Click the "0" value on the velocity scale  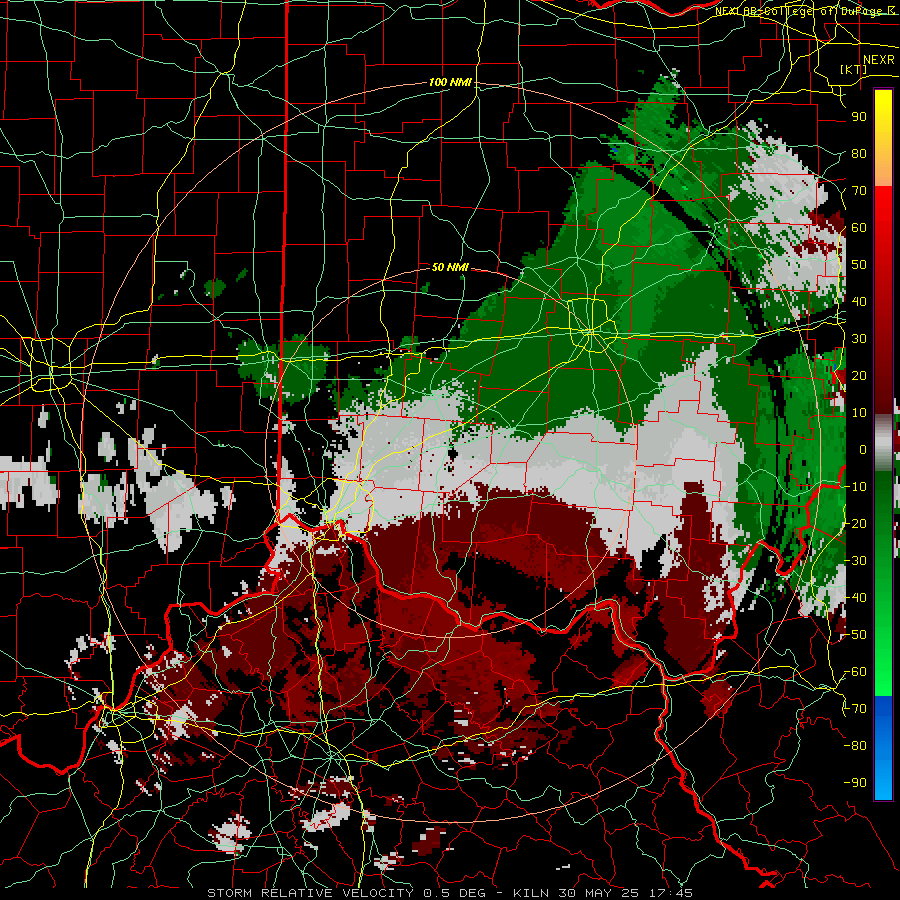(x=863, y=450)
